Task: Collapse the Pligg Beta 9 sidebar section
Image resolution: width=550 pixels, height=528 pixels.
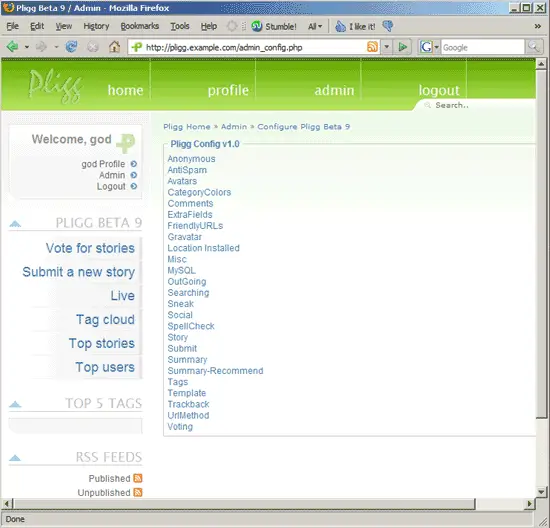Action: point(15,223)
